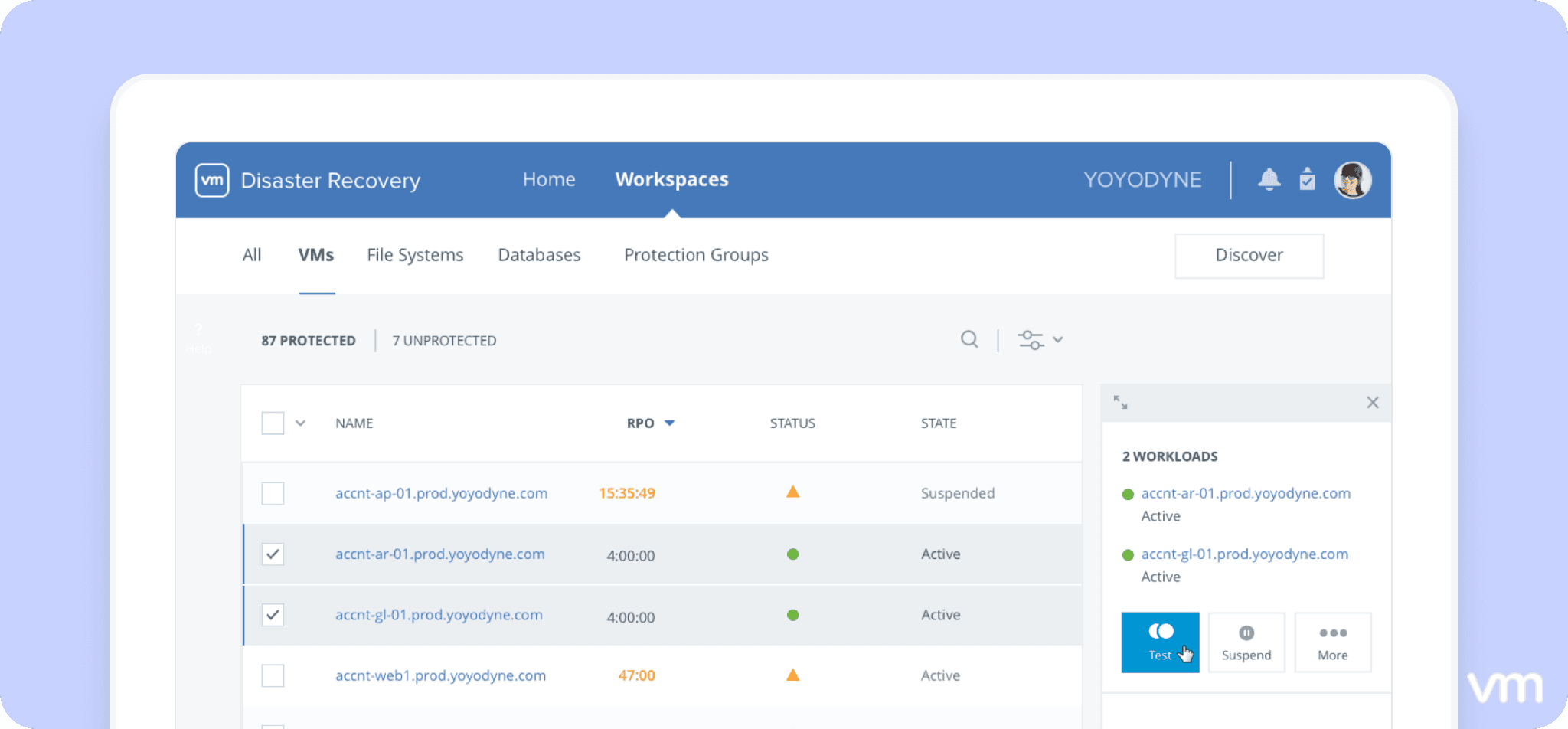Screen dimensions: 1568x729
Task: Run a Test on selected workloads
Action: point(1159,642)
